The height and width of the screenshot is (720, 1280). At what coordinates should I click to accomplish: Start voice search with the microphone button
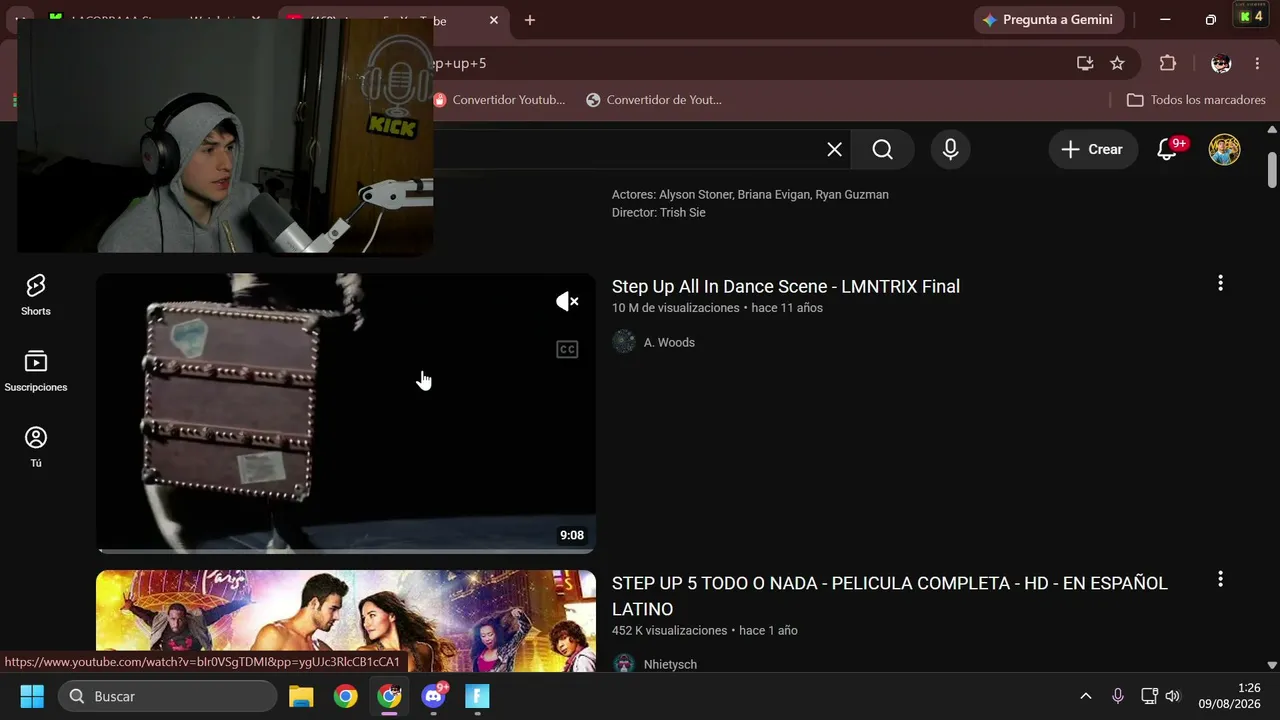click(x=950, y=149)
